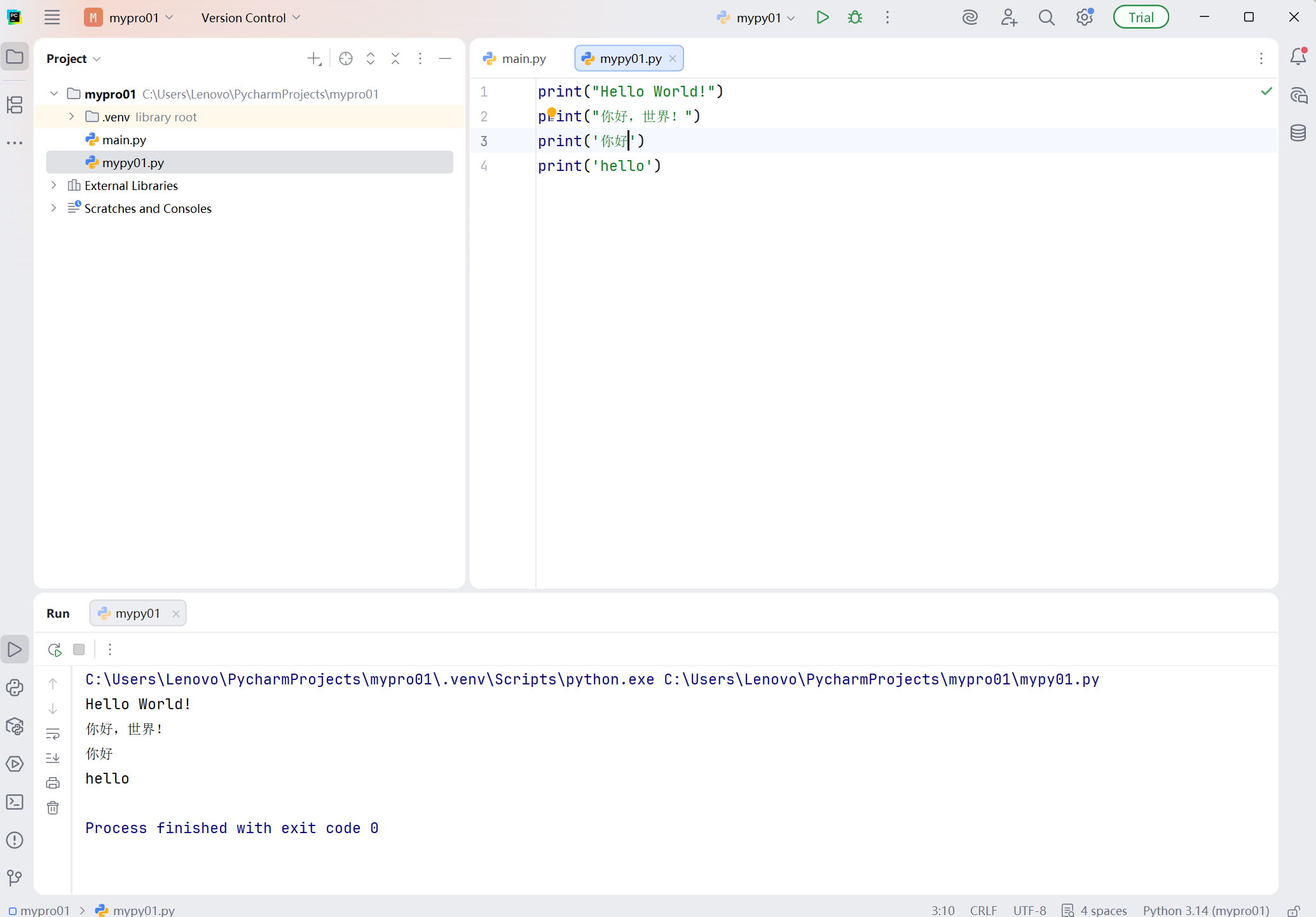Toggle scroll to end of output

[x=53, y=758]
